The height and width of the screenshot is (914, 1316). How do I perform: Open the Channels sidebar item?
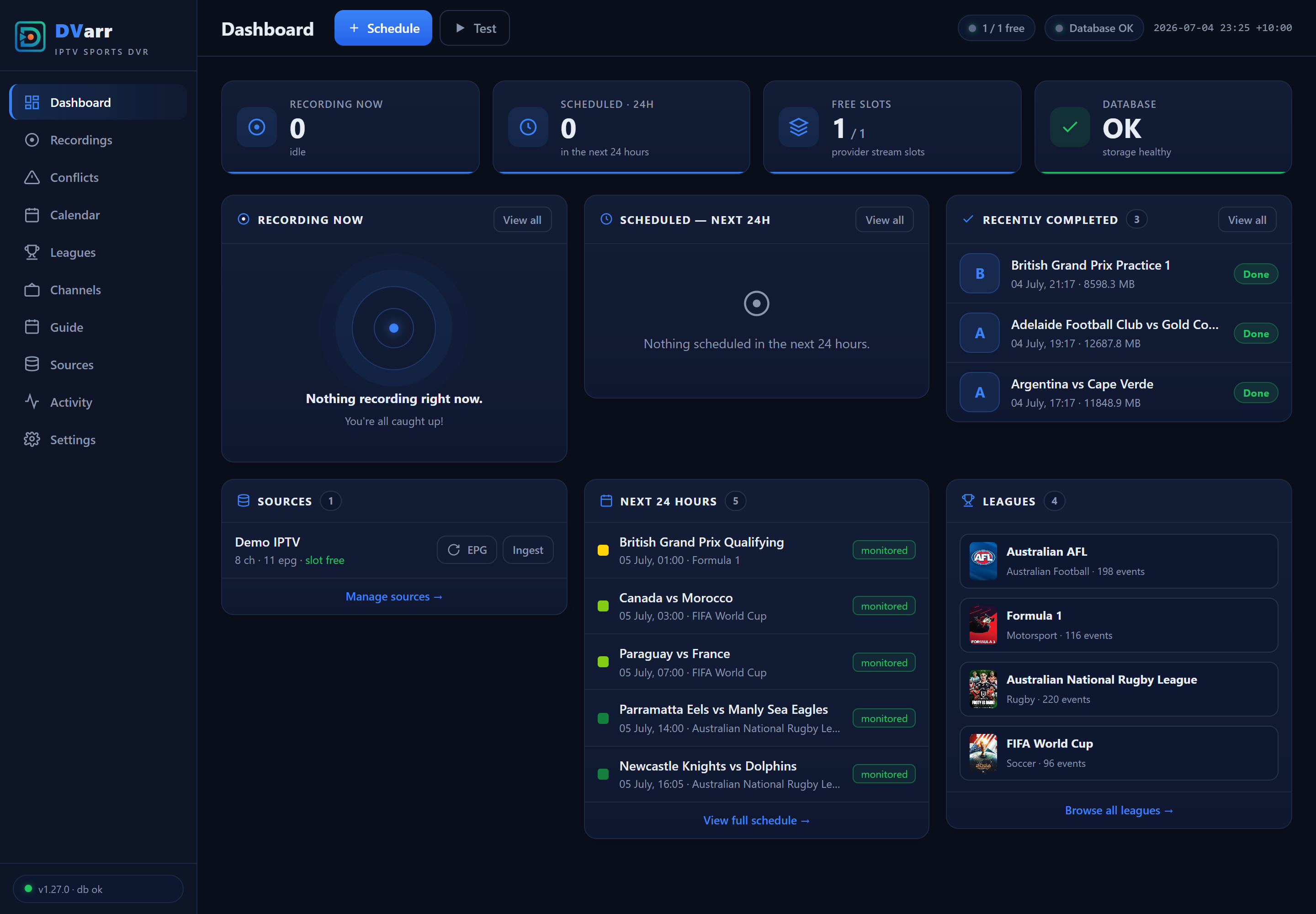tap(99, 290)
